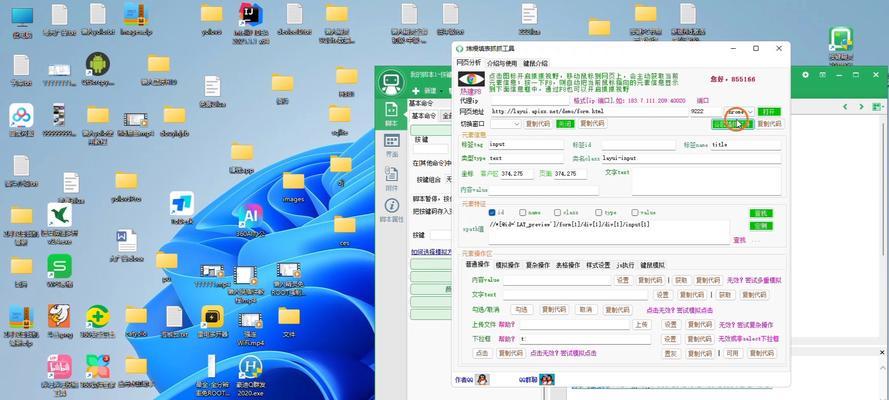The image size is (889, 400).
Task: Open 脚本属性 info icon in 按键精灵 sidebar
Action: point(391,210)
